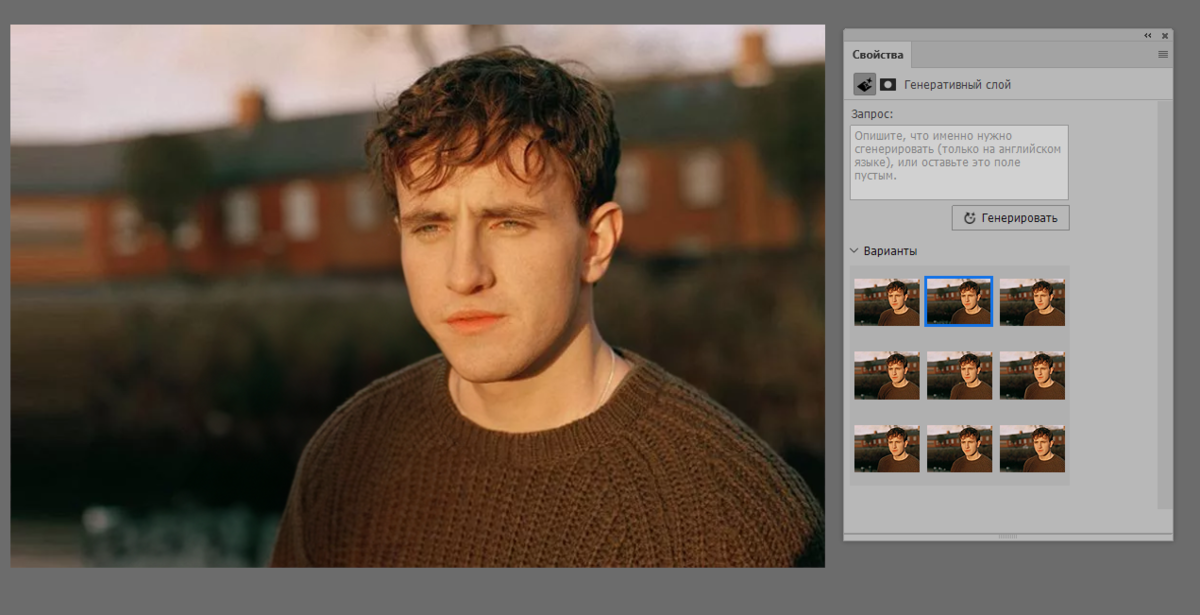The height and width of the screenshot is (615, 1200).
Task: Click the main portrait photo on canvas
Action: [x=417, y=296]
